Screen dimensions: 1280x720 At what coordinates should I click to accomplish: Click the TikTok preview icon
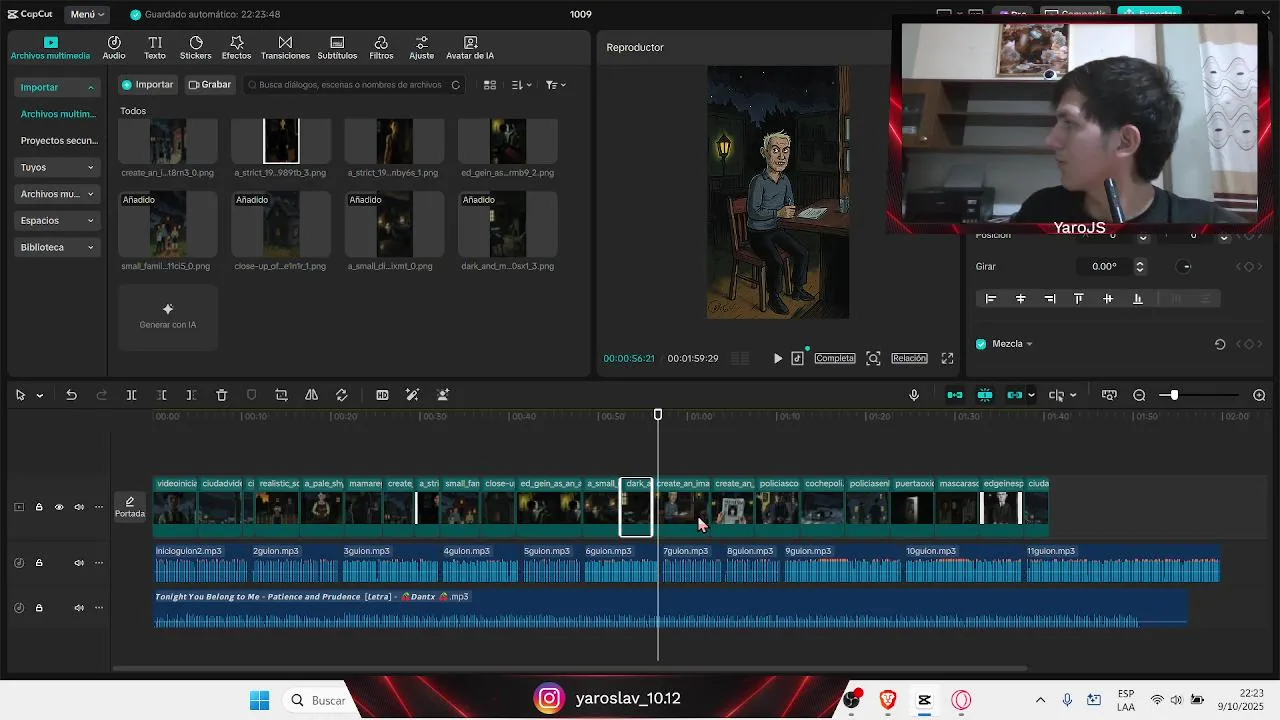(x=797, y=358)
